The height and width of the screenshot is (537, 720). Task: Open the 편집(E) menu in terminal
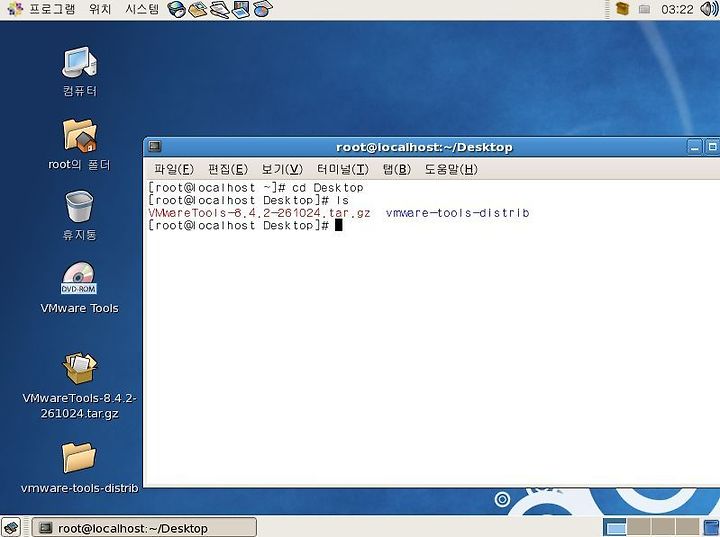pos(228,170)
